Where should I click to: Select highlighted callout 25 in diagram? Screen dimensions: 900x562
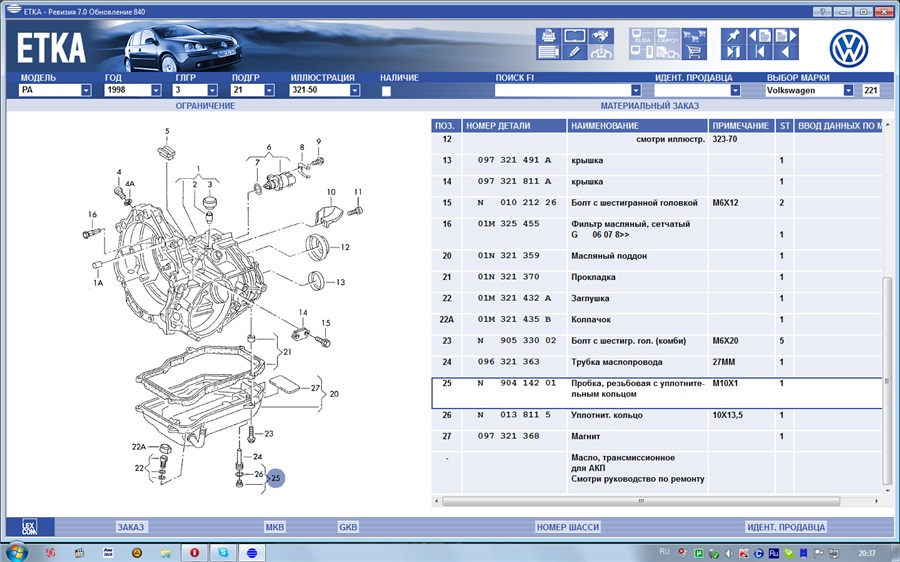(276, 478)
